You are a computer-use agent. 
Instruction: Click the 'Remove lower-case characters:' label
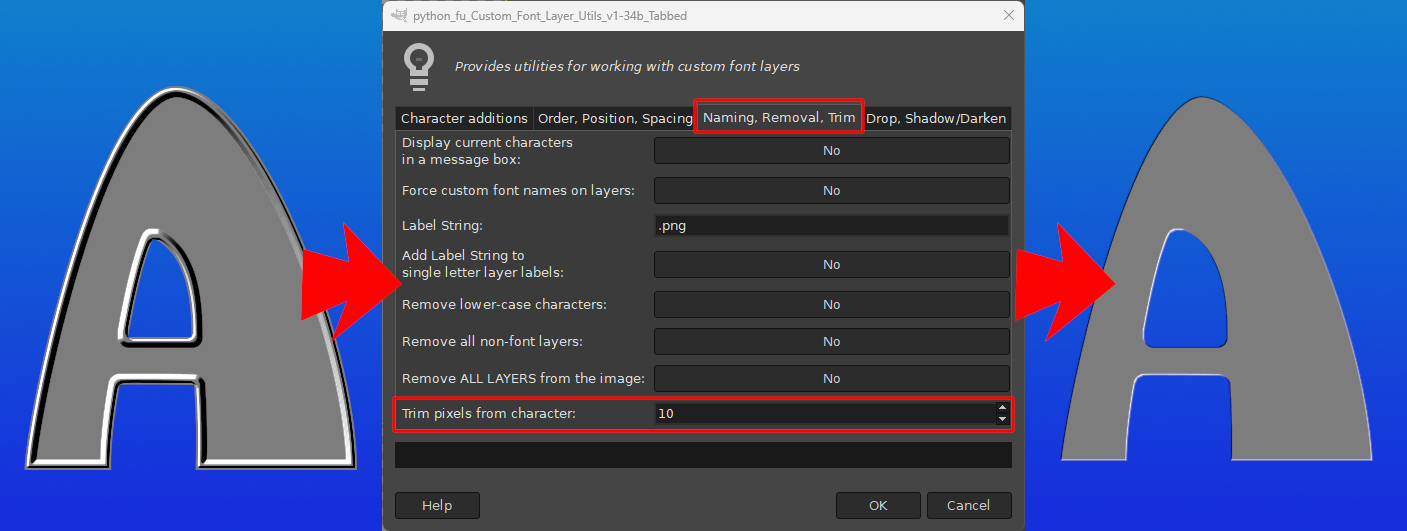(504, 304)
